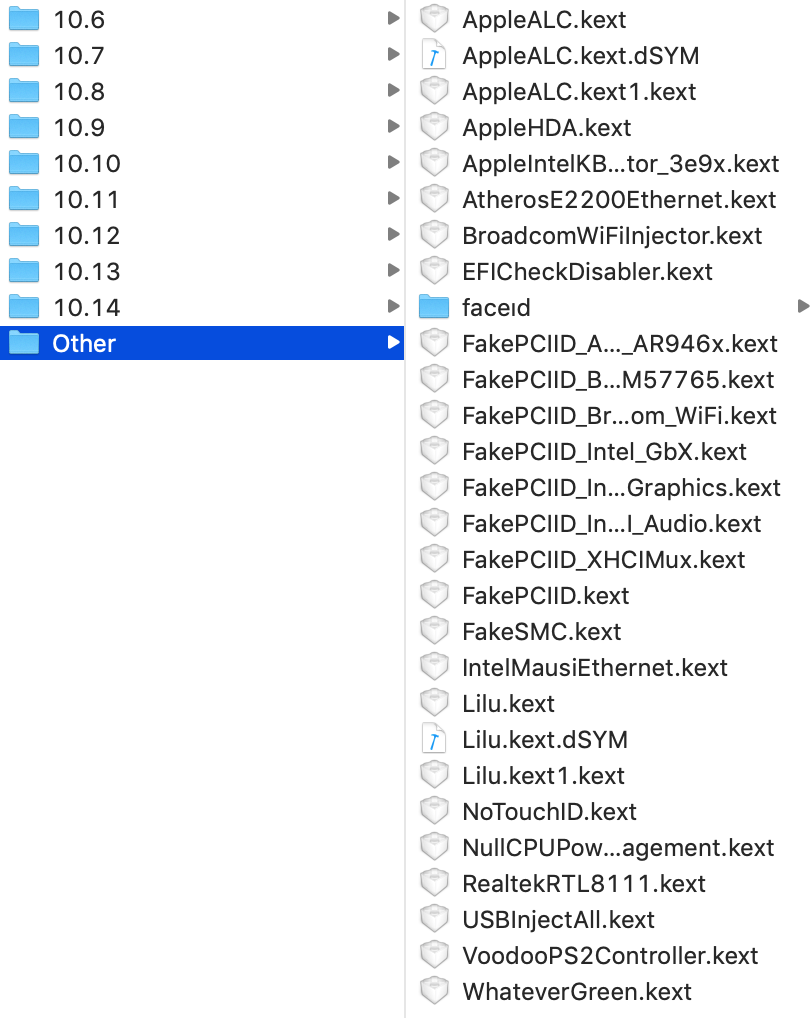
Task: Expand the faceid folder using its disclosure arrow
Action: coord(806,306)
